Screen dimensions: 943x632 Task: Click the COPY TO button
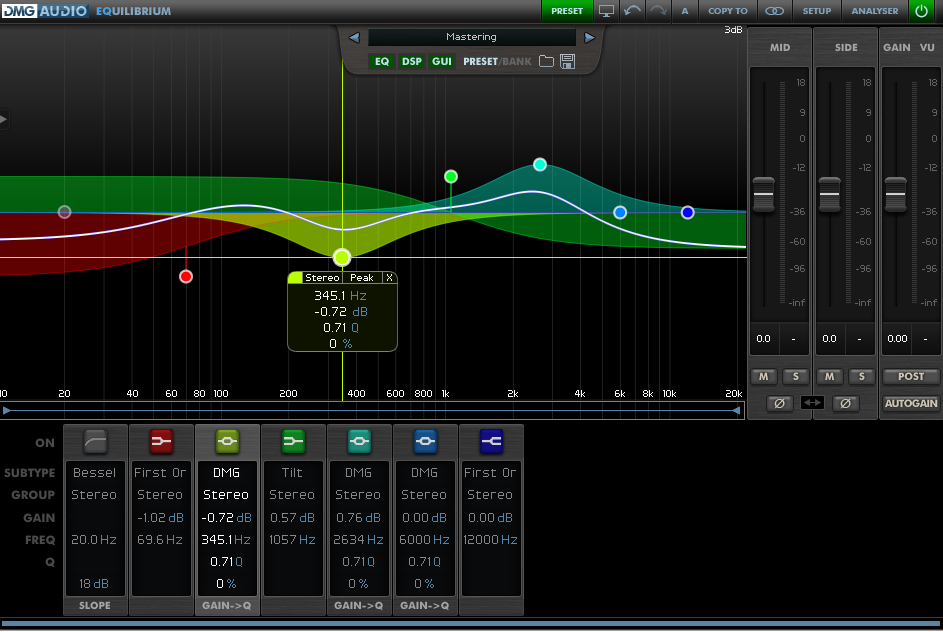(x=727, y=11)
